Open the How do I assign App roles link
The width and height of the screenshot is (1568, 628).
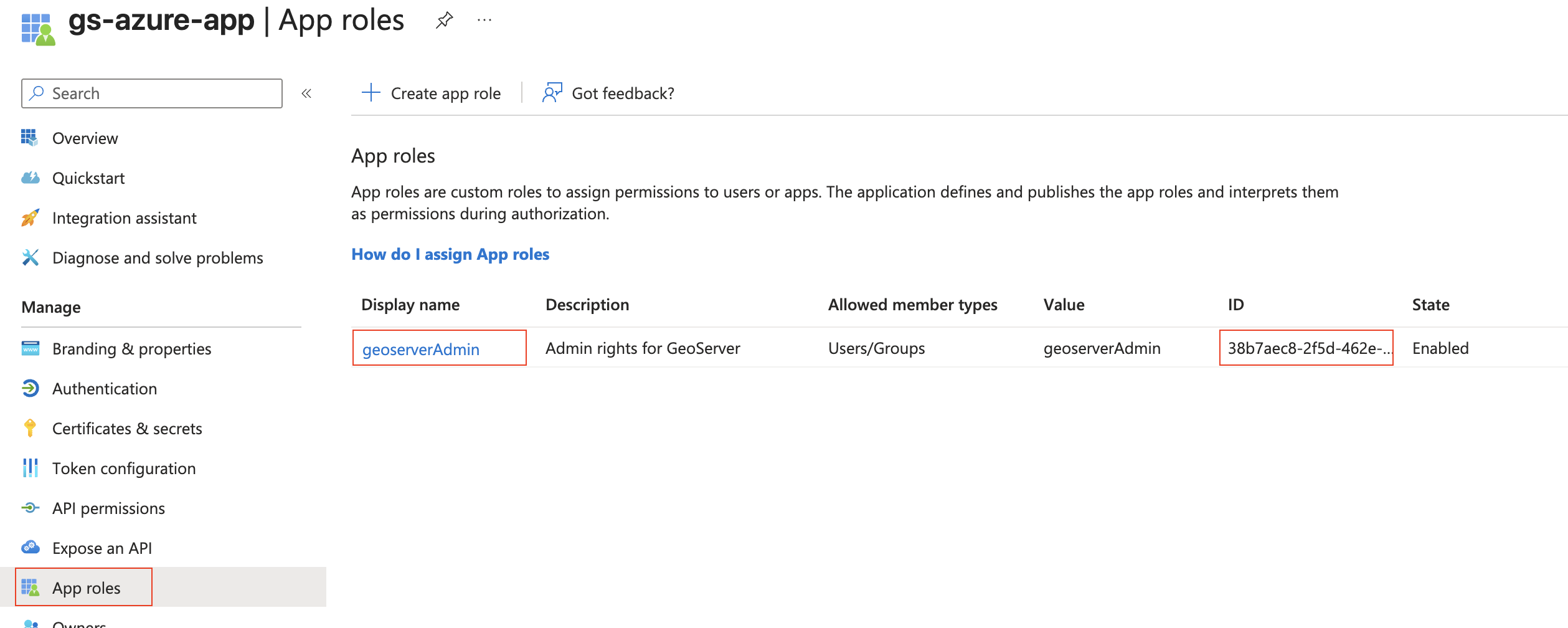pyautogui.click(x=450, y=254)
